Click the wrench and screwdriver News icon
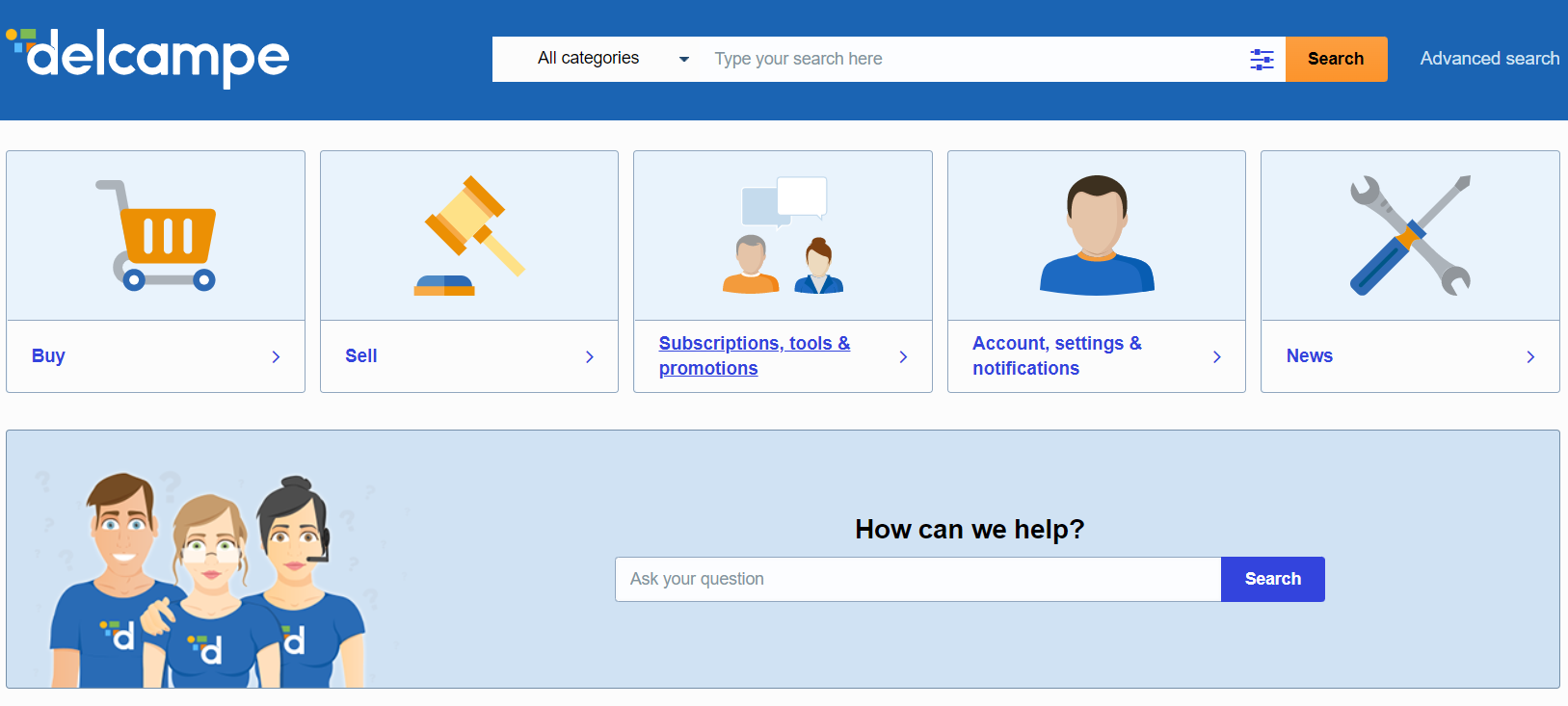 pos(1410,235)
